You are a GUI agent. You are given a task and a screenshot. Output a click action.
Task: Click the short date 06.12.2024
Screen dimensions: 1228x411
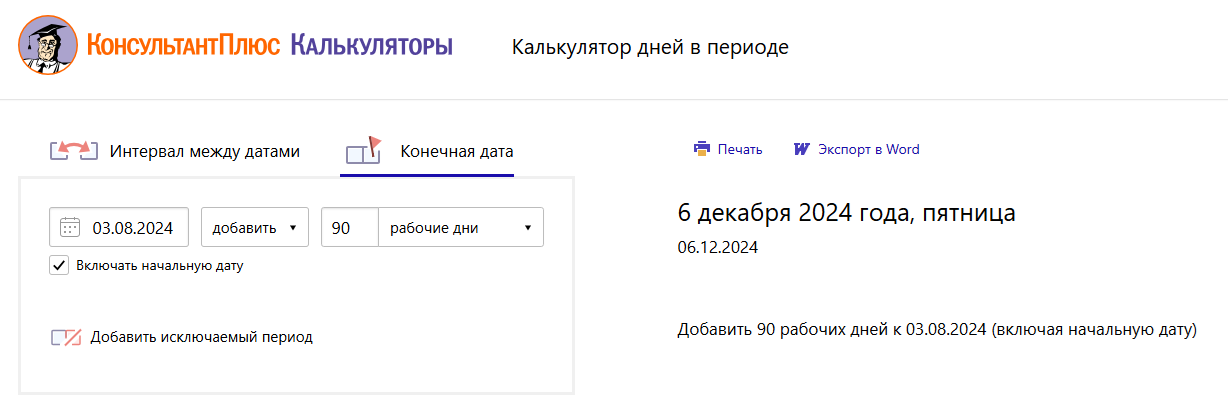pos(717,247)
